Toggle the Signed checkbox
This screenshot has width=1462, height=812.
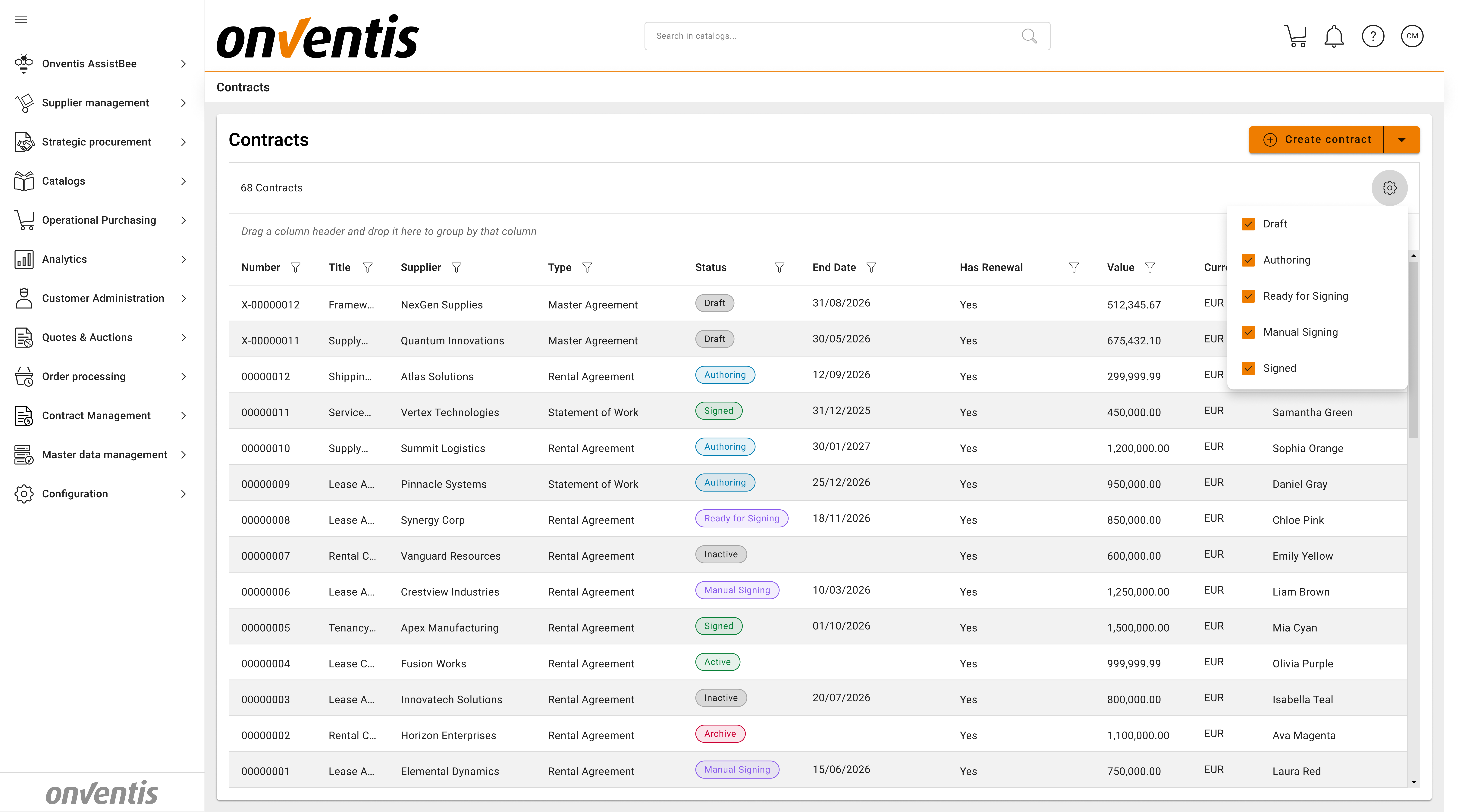point(1249,368)
